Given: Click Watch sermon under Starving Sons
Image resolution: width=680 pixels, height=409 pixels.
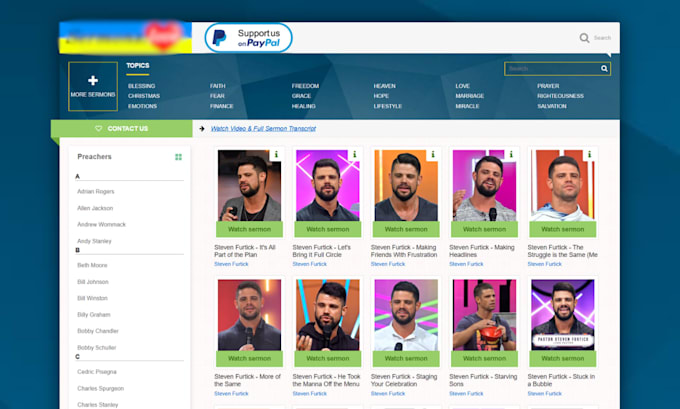Looking at the screenshot, I should click(484, 358).
